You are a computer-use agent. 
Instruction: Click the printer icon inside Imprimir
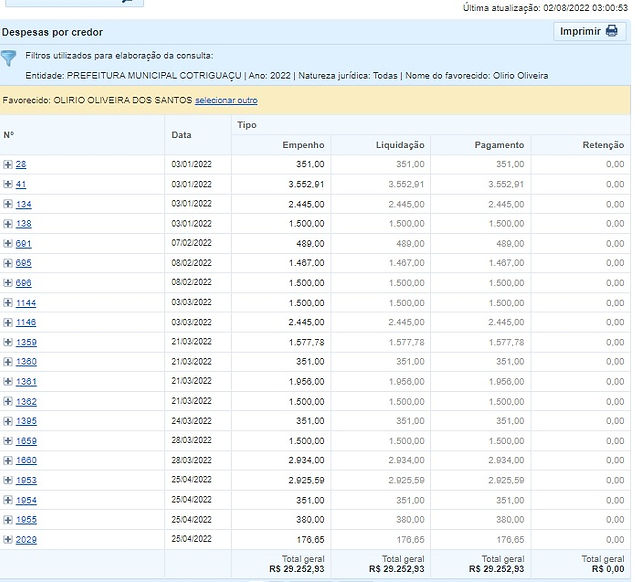point(611,31)
